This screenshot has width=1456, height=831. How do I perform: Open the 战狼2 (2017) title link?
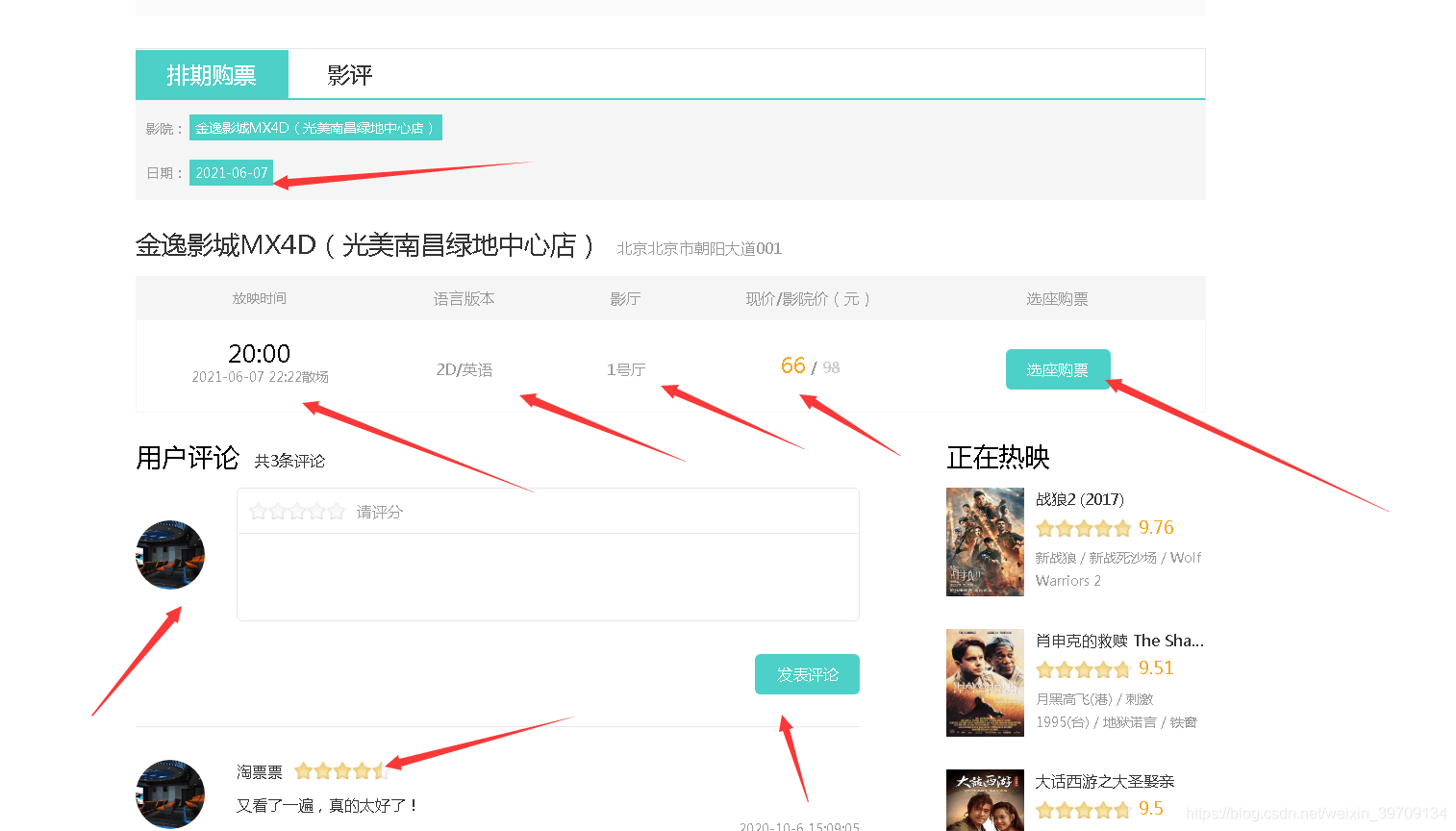(1080, 499)
